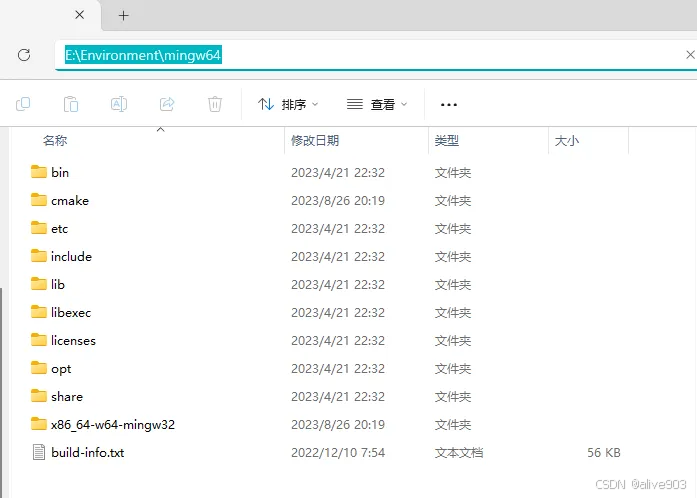Click the folder name cmake
697x498 pixels.
tap(70, 201)
